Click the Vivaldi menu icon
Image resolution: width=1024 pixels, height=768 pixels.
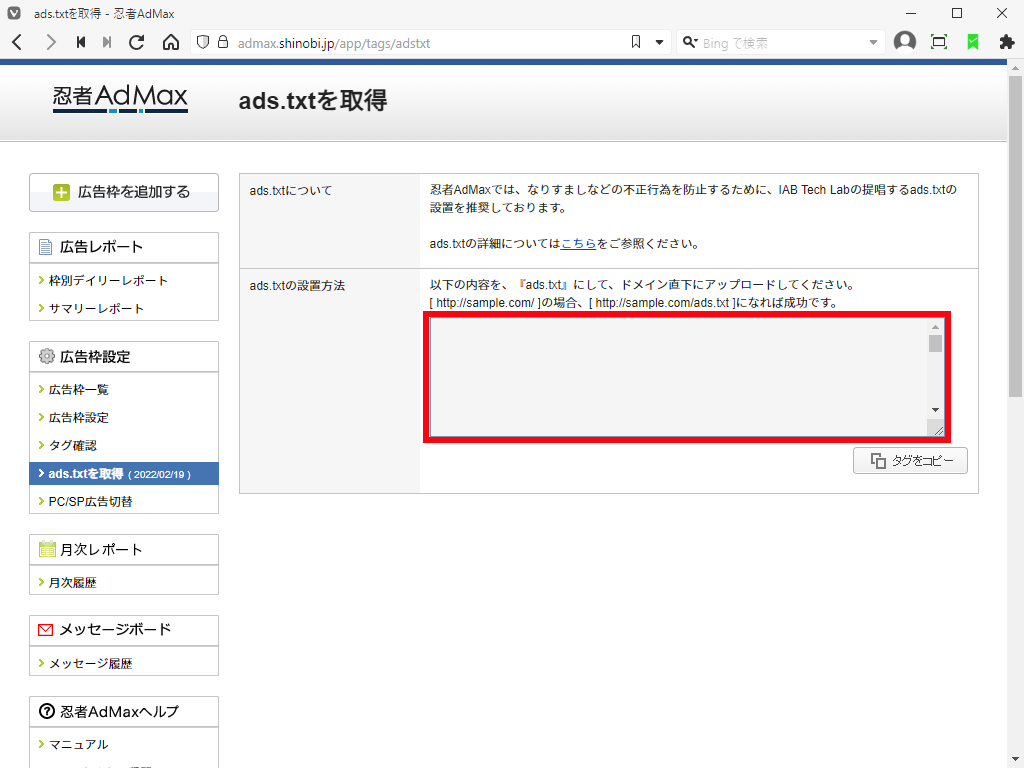(14, 14)
